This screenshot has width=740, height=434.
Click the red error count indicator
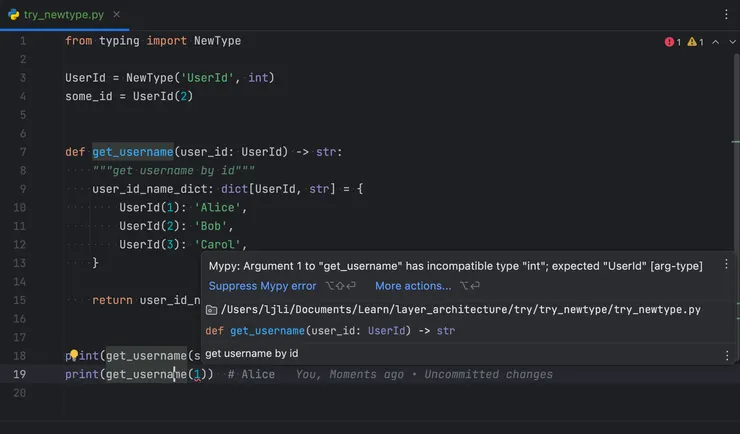tap(672, 42)
